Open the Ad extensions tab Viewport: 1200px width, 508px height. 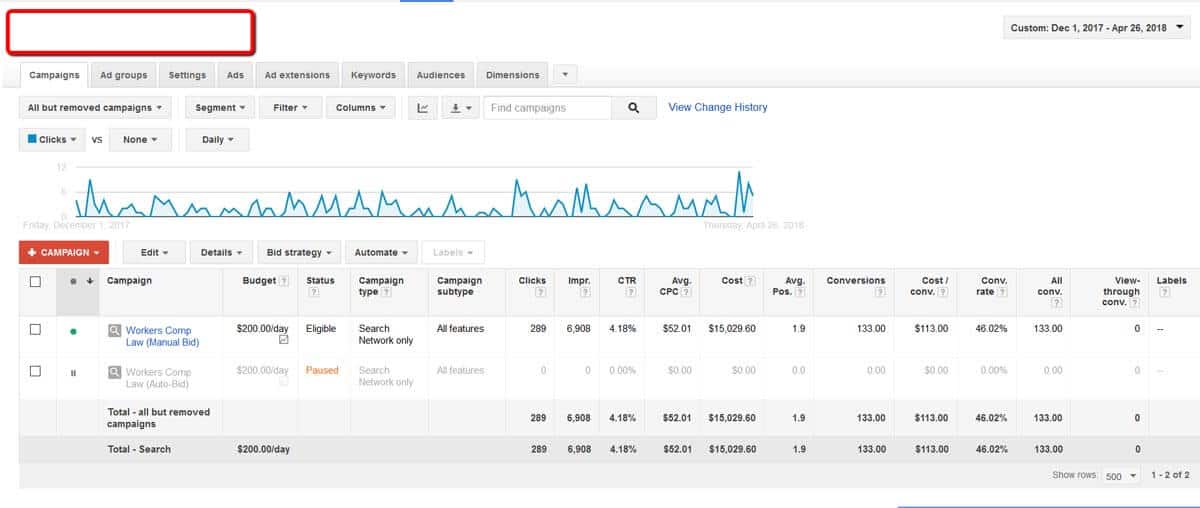[x=297, y=75]
